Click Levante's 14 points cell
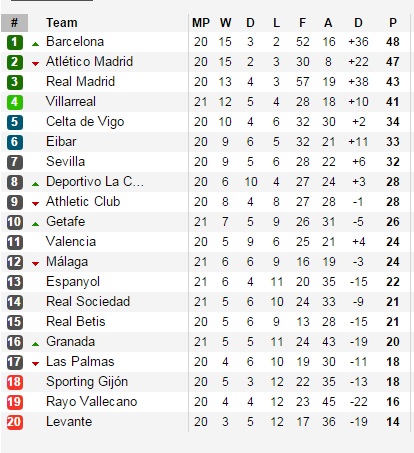414x453 pixels. point(393,422)
